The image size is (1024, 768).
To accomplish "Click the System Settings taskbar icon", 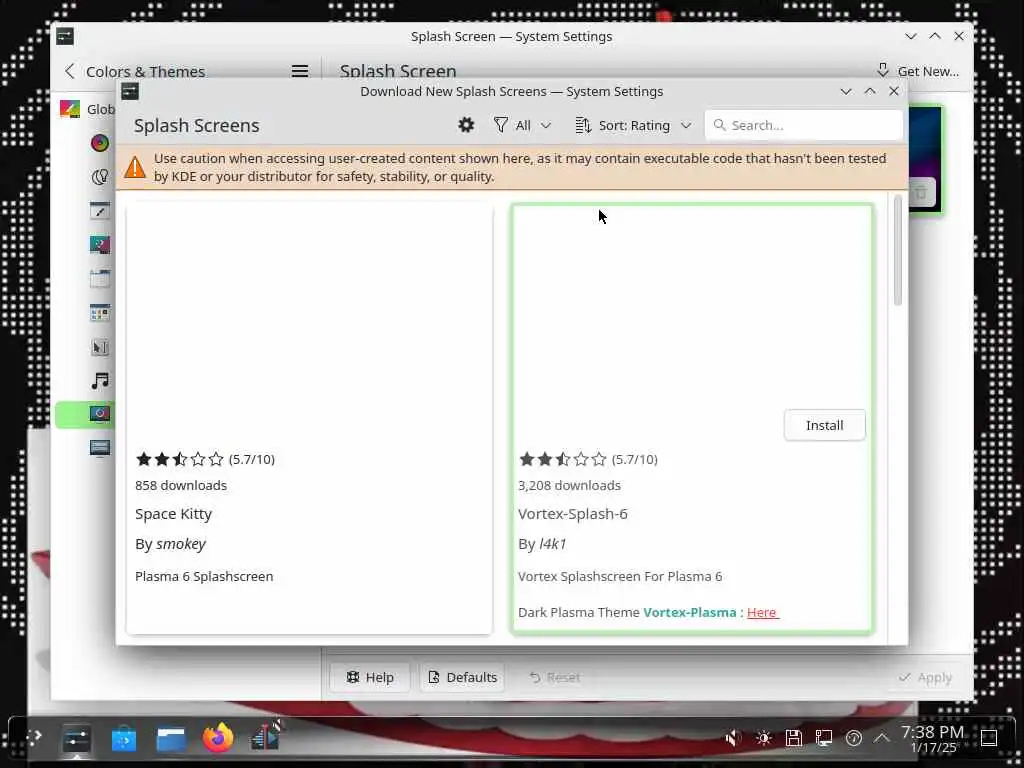I will (76, 739).
